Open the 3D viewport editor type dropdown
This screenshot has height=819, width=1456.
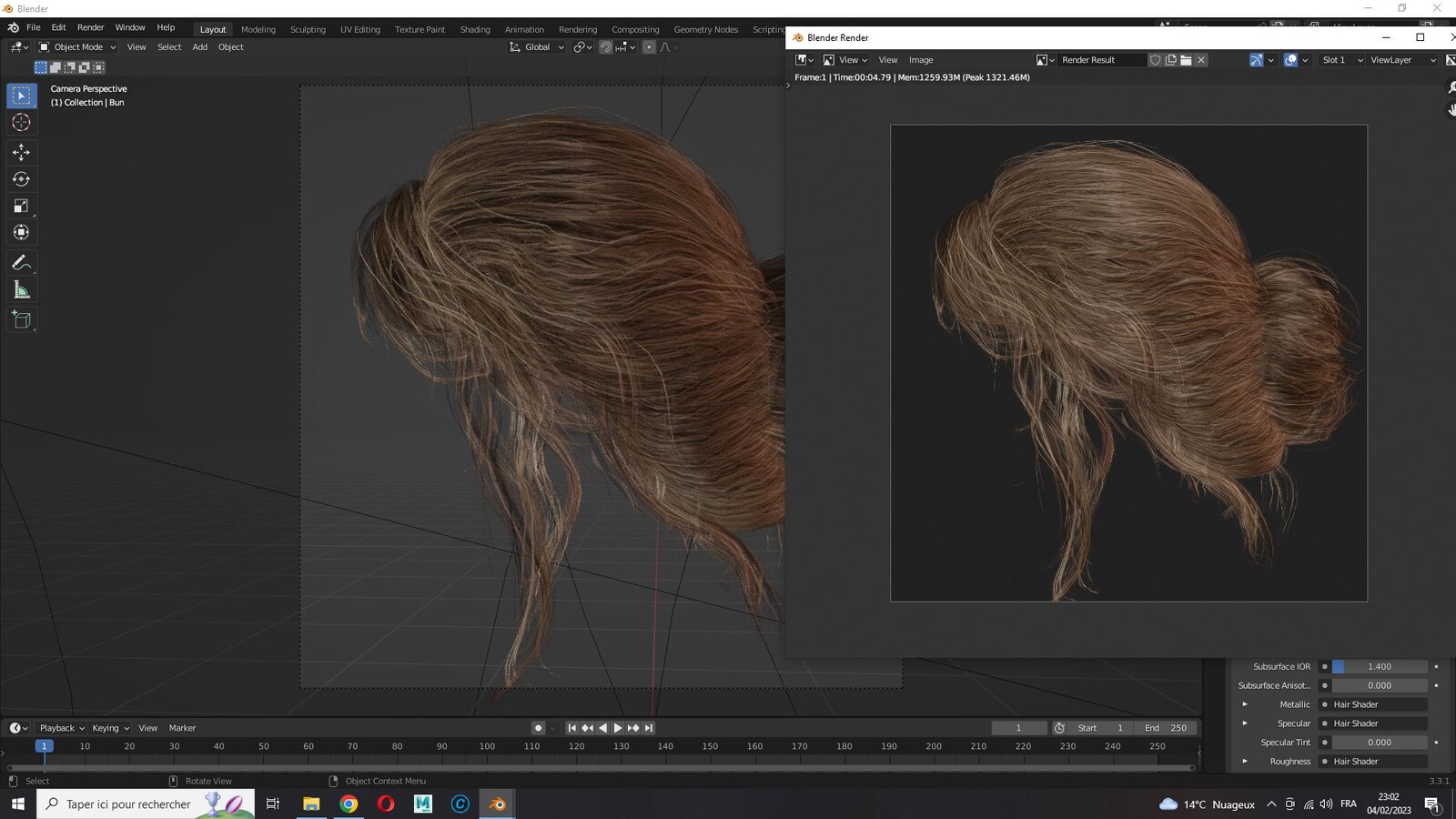(x=18, y=47)
